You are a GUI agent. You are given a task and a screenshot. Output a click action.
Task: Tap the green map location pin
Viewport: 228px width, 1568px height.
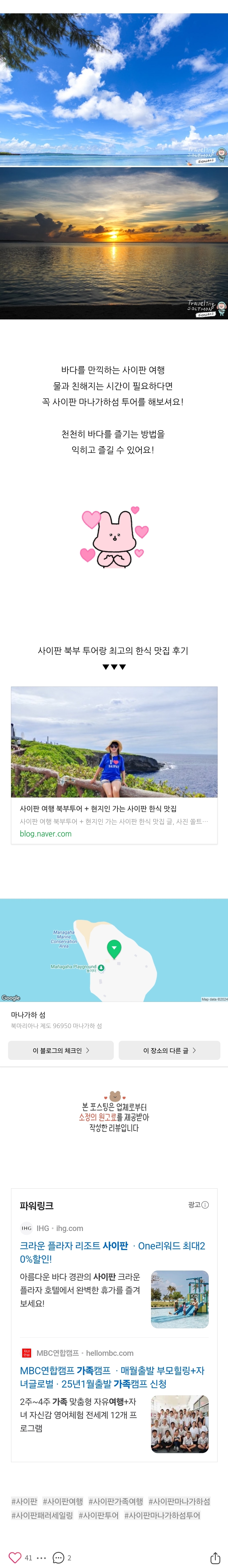(114, 948)
